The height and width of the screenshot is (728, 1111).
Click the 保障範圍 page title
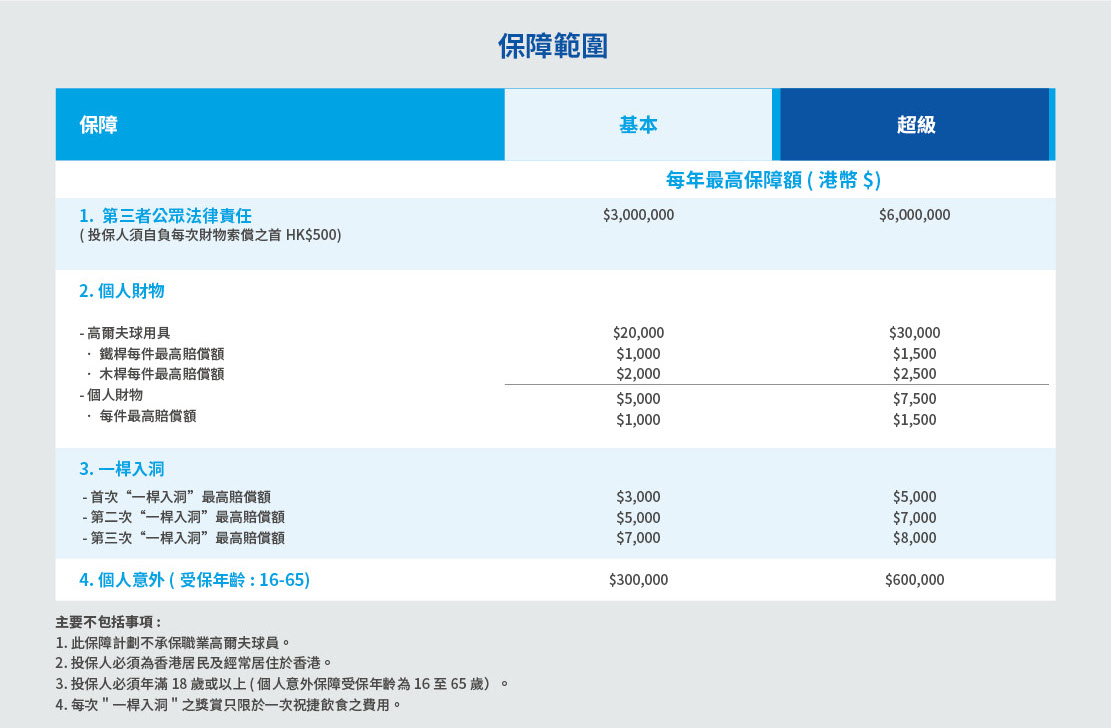coord(553,46)
